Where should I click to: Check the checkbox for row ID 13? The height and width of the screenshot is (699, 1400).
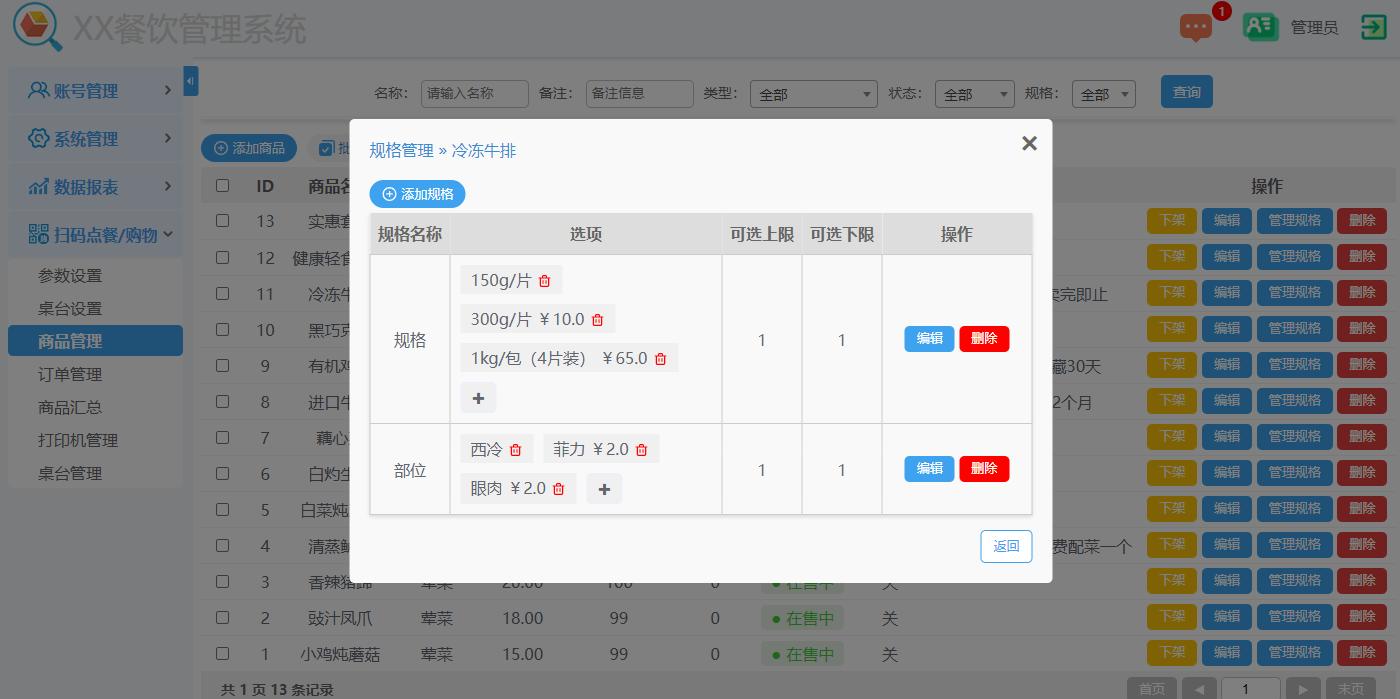click(221, 221)
